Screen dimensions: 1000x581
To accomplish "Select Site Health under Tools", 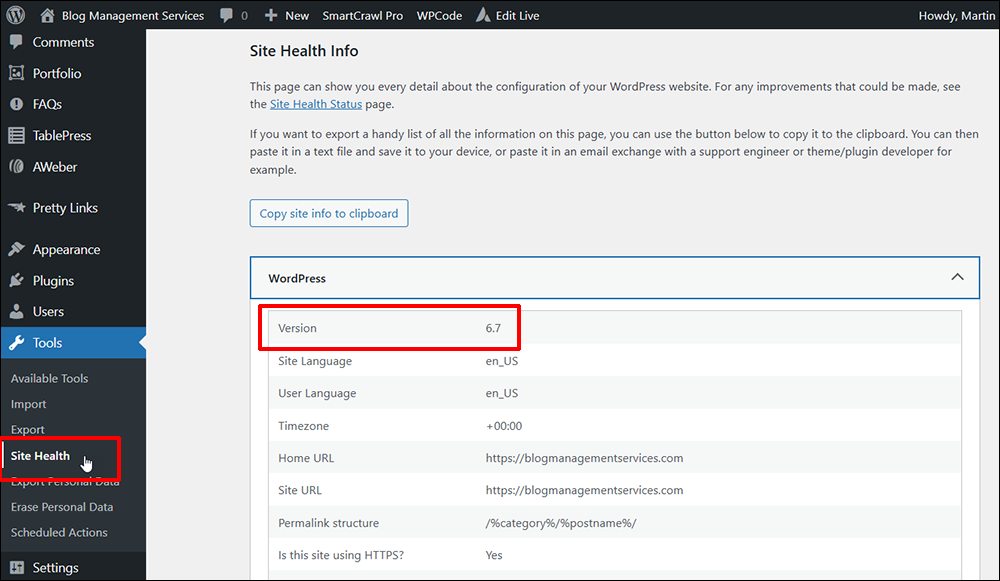I will click(39, 456).
